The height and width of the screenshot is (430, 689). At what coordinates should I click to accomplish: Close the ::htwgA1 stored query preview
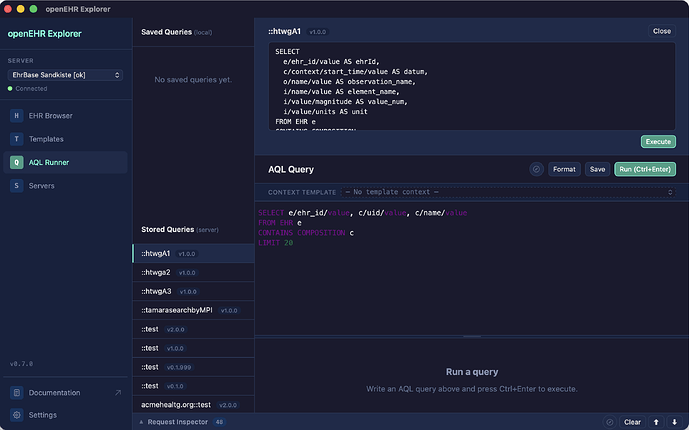pos(662,31)
